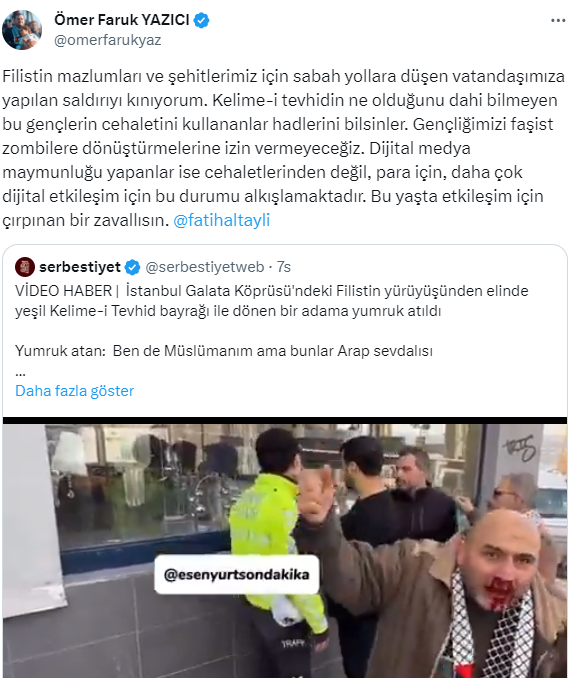The width and height of the screenshot is (577, 678).
Task: Click the tweet's last sentence, çırpınan bir zavallısın
Action: pos(85,220)
